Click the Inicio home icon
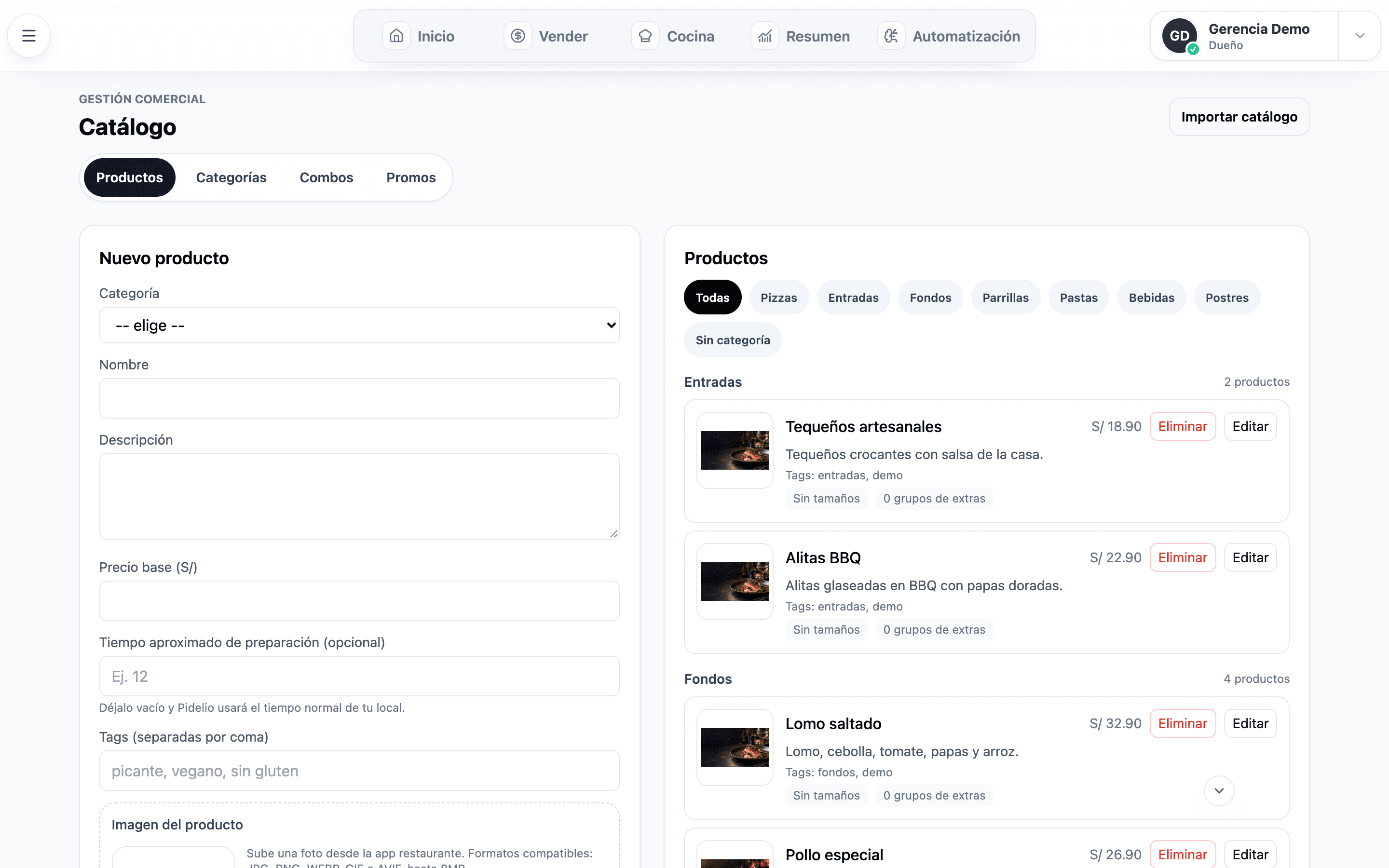 pyautogui.click(x=396, y=36)
